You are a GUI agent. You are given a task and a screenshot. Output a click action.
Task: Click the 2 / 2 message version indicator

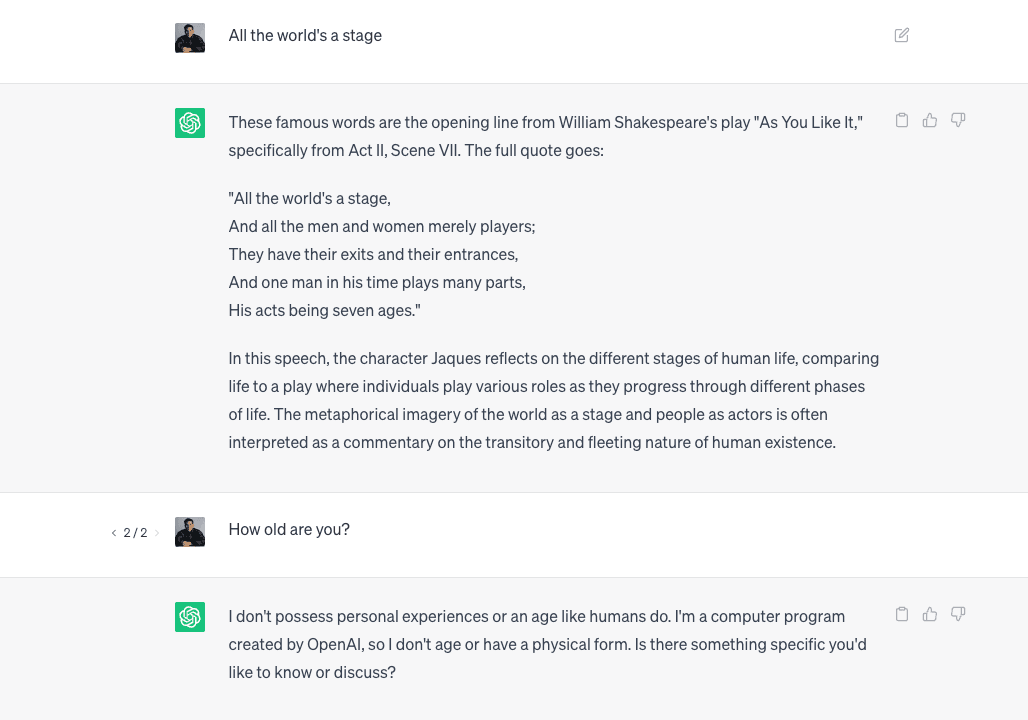click(135, 533)
